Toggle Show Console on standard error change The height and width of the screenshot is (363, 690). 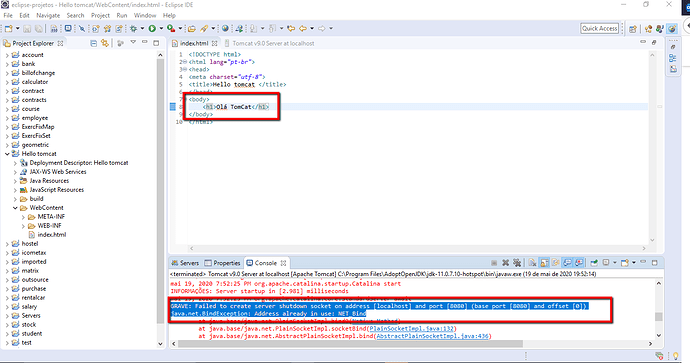coord(579,263)
